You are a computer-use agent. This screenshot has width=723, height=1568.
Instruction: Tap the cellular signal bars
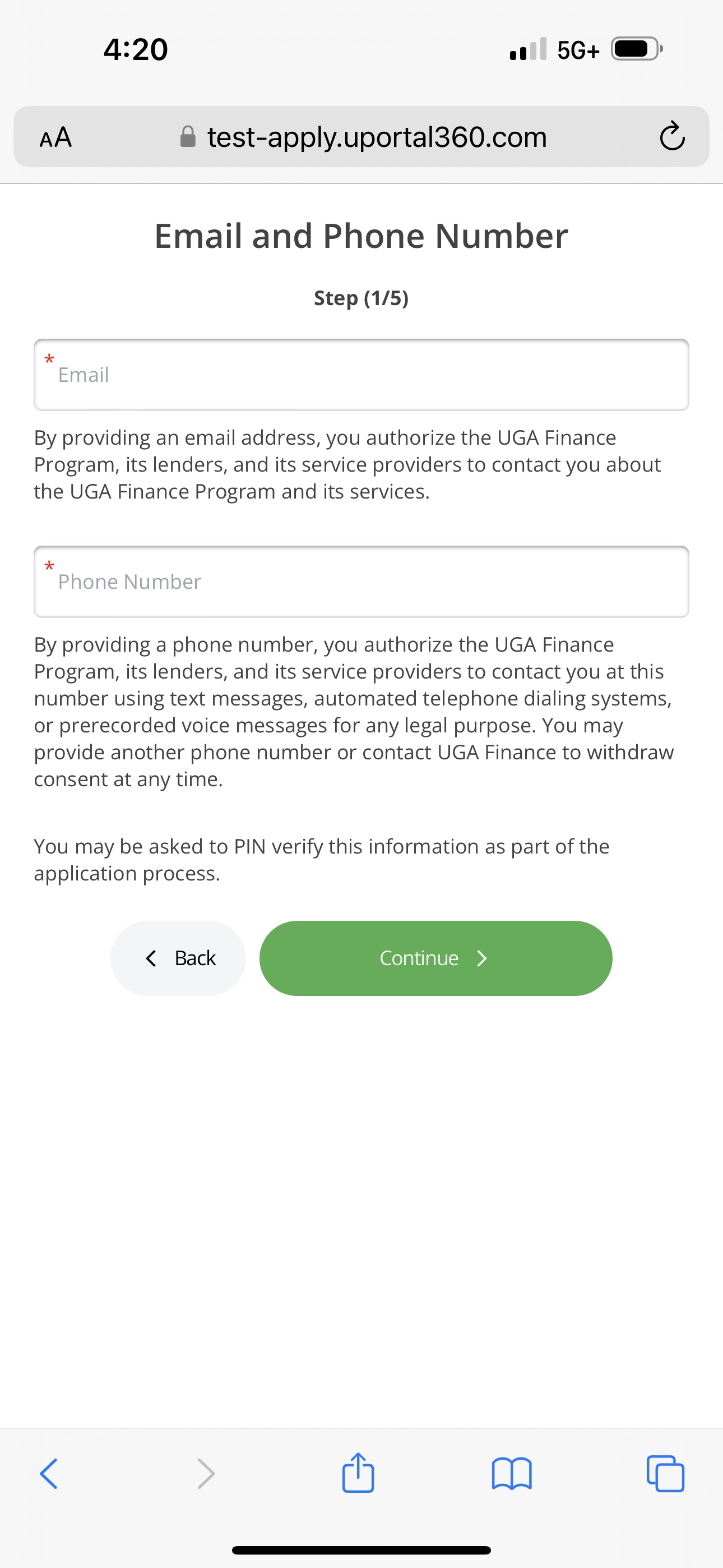point(529,49)
